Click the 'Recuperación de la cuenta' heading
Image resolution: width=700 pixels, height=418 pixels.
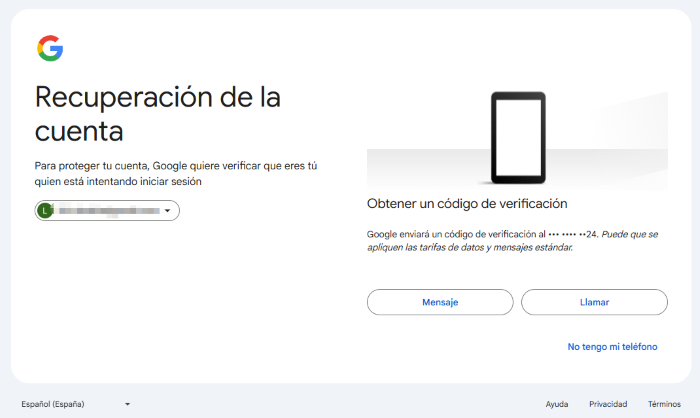coord(157,113)
